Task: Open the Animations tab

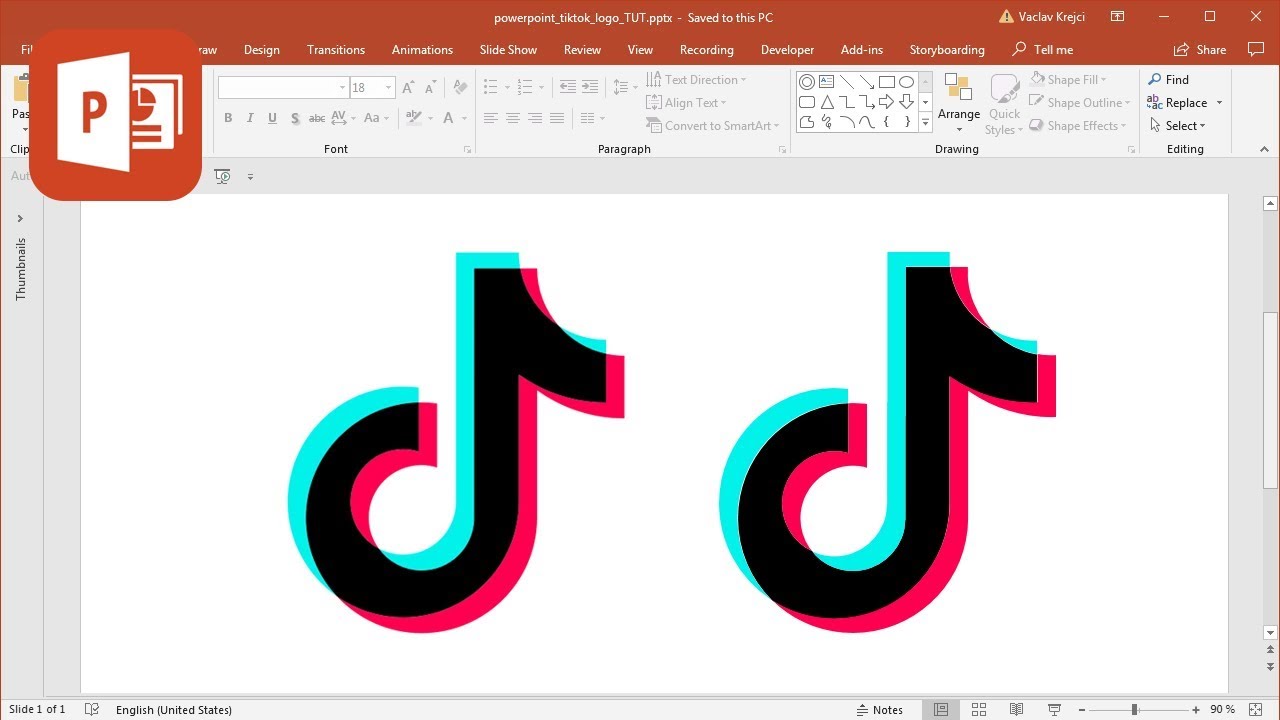Action: coord(422,49)
